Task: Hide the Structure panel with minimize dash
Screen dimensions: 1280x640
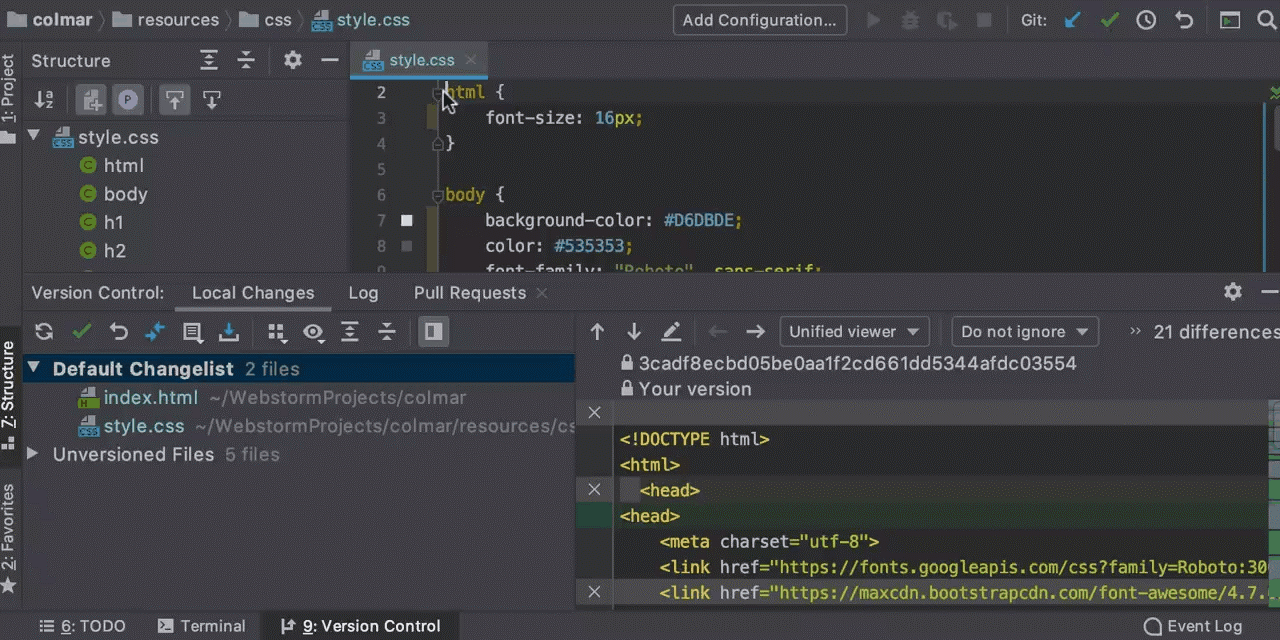Action: point(329,60)
